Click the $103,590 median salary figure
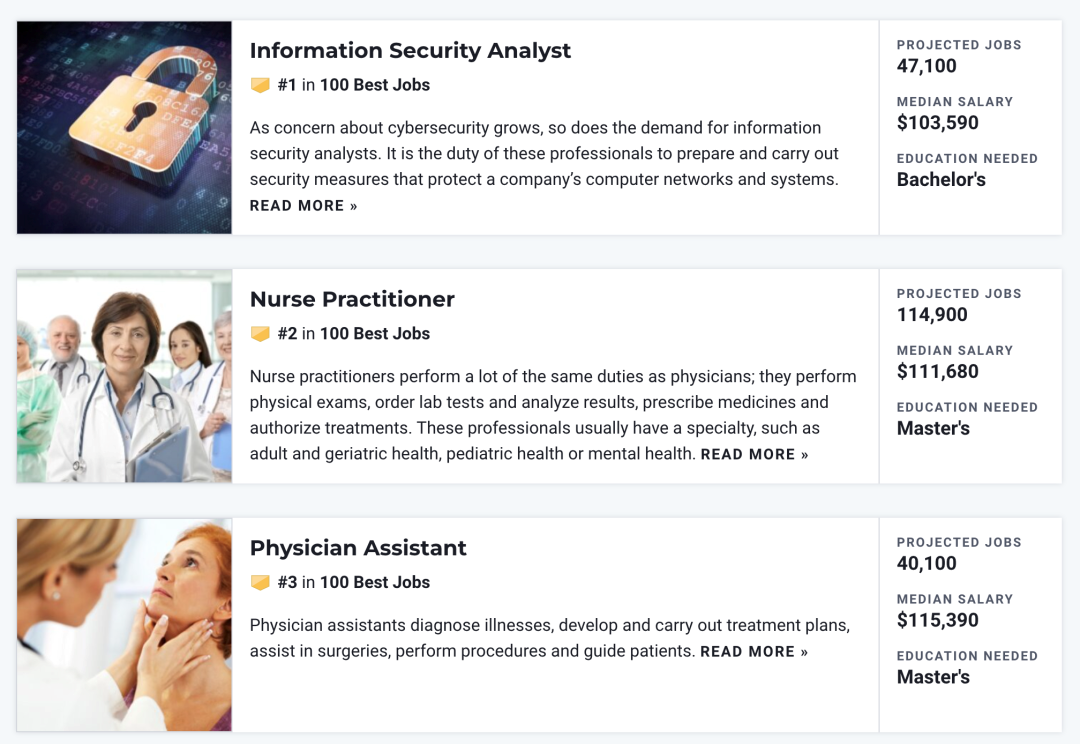This screenshot has height=744, width=1080. click(937, 123)
